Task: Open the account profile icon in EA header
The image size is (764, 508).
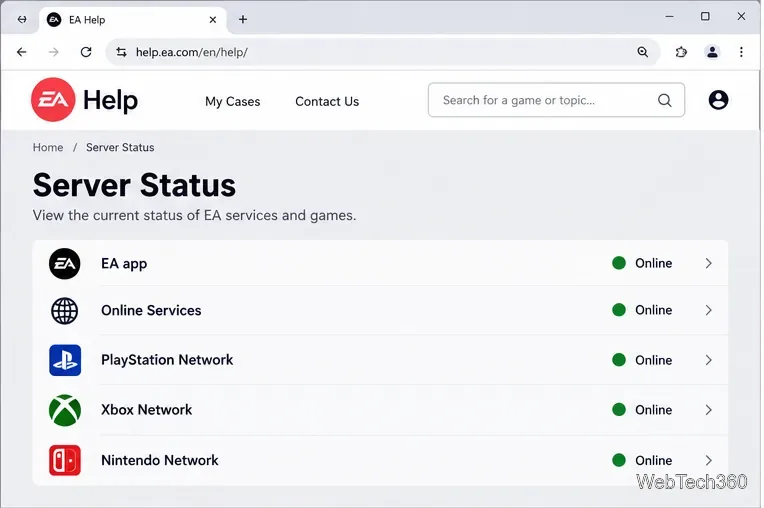Action: [x=718, y=100]
